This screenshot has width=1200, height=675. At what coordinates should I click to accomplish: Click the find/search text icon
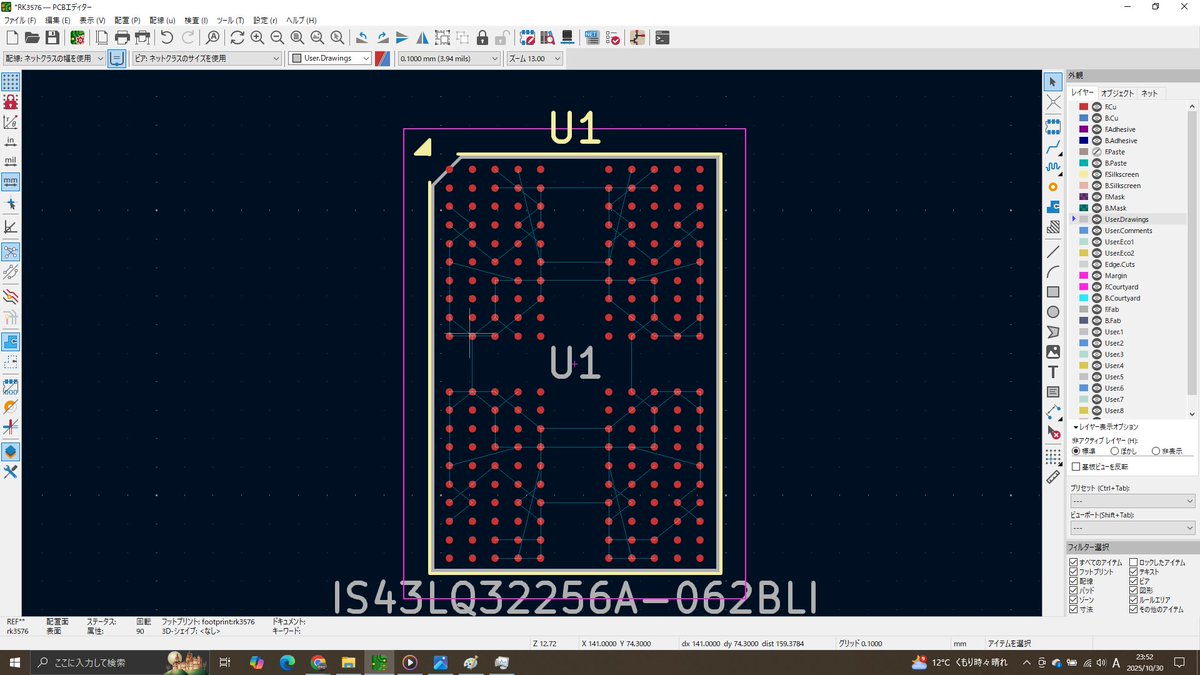pos(212,37)
